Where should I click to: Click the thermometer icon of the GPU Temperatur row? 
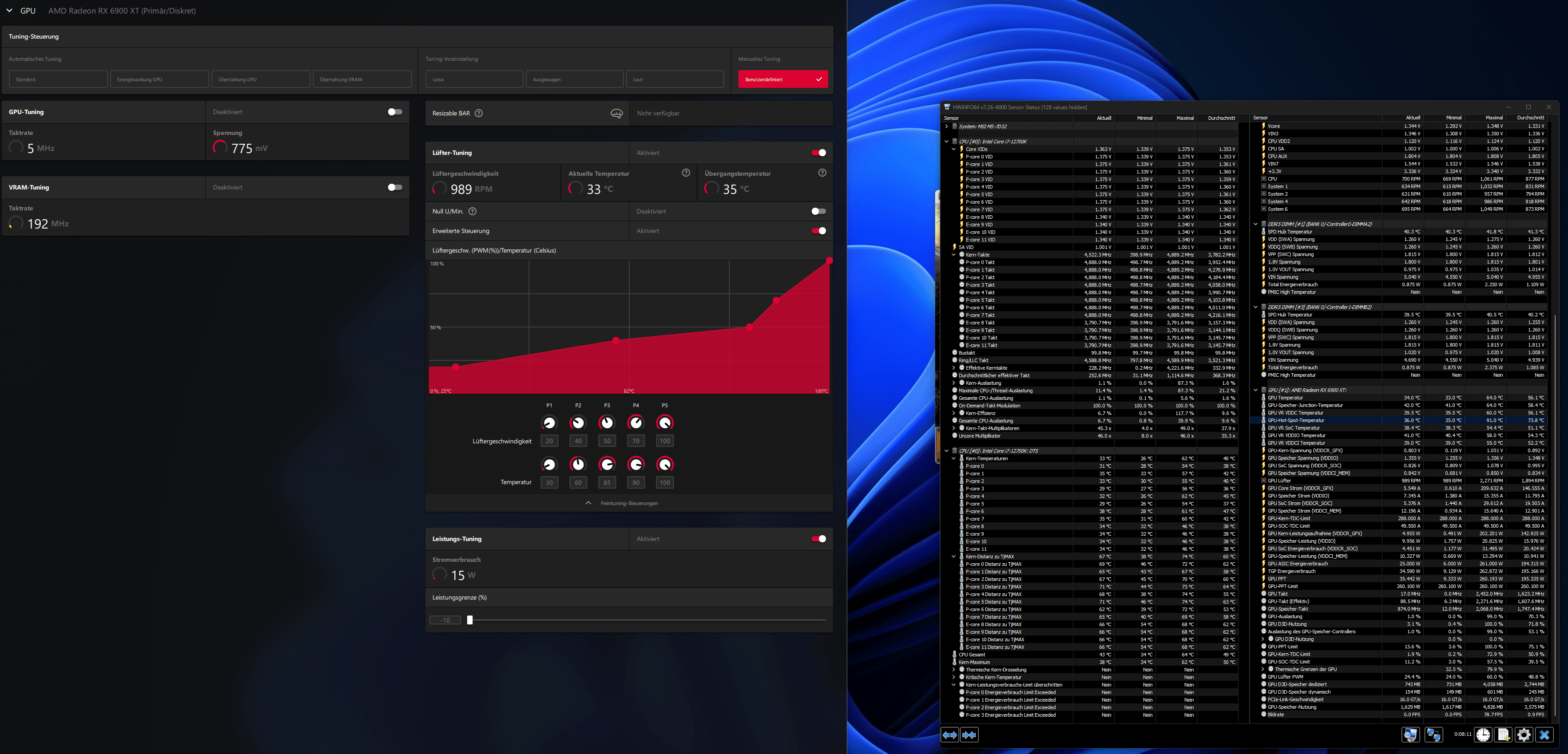1264,397
